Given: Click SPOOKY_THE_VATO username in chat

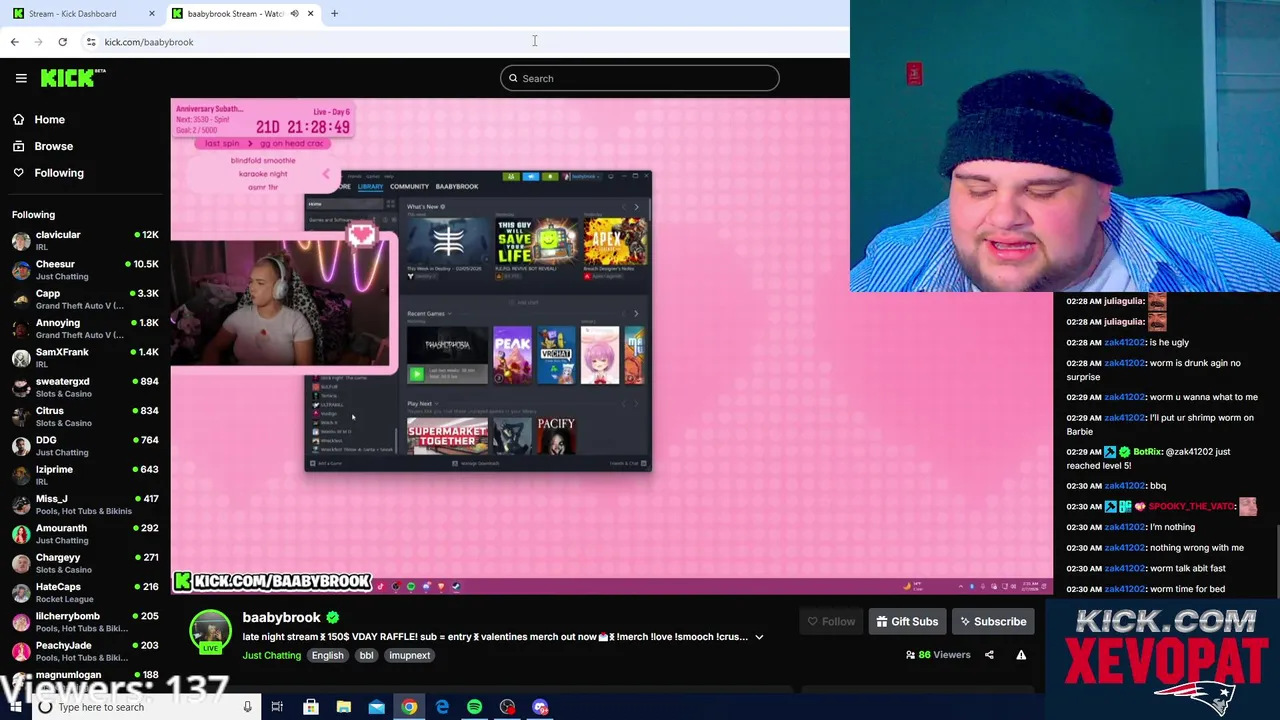Looking at the screenshot, I should click(1193, 506).
